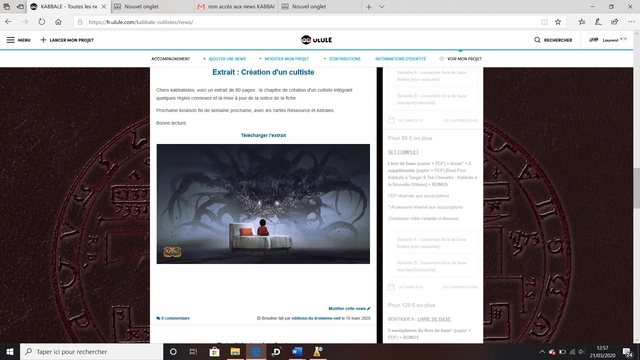Viewport: 640px width, 360px height.
Task: Set these tabs aside icon
Action: coord(20,7)
